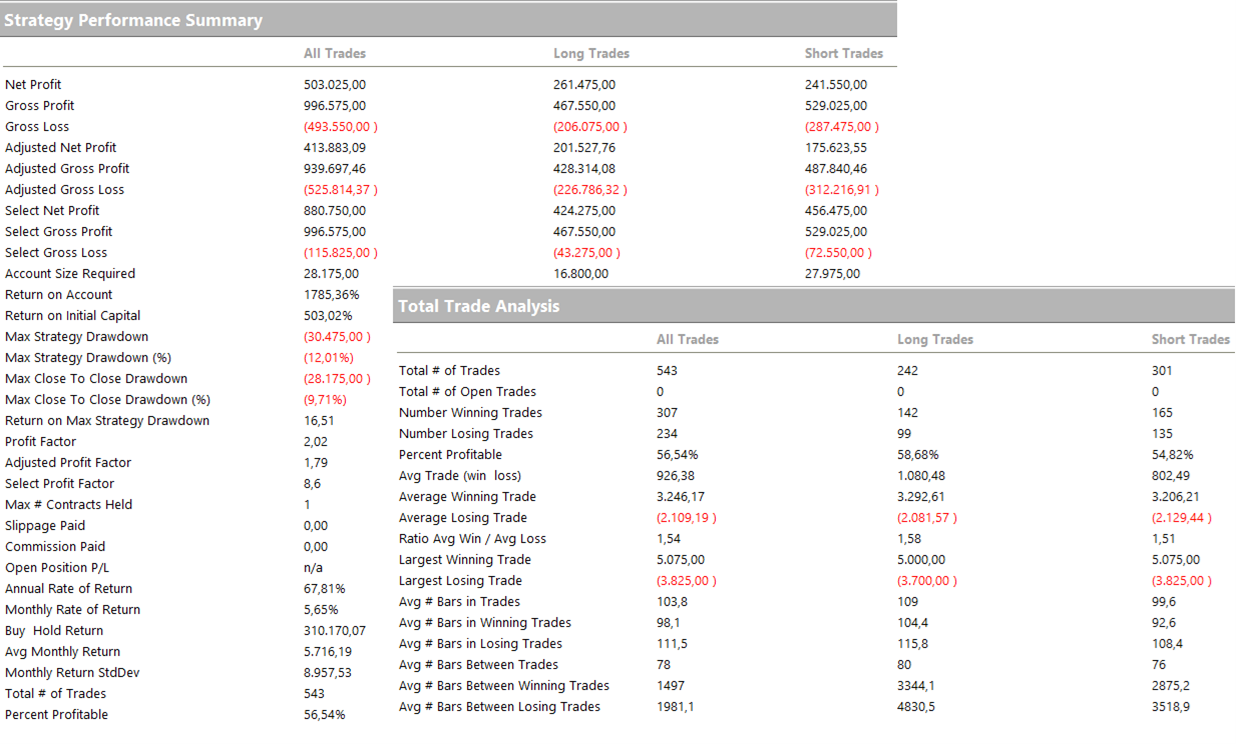Screen dimensions: 1236x744
Task: Click the Gross Loss row label
Action: coord(37,127)
